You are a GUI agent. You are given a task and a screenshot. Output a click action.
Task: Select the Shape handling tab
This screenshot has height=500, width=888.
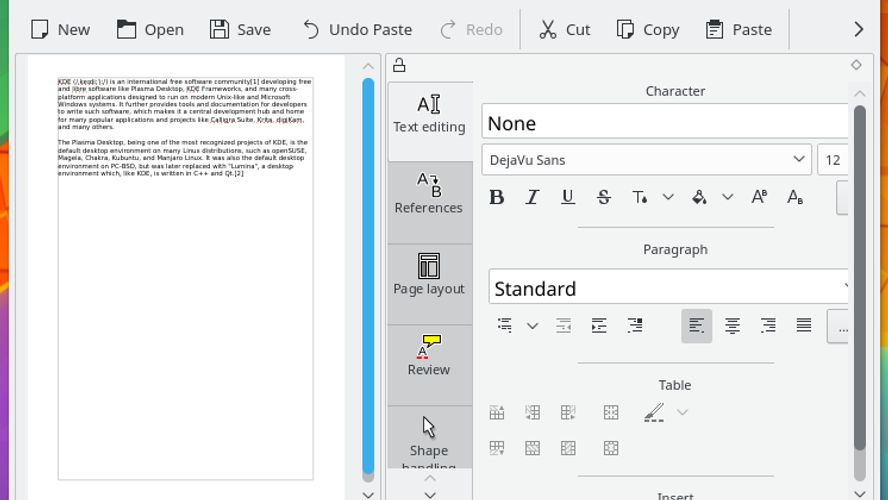click(x=429, y=437)
